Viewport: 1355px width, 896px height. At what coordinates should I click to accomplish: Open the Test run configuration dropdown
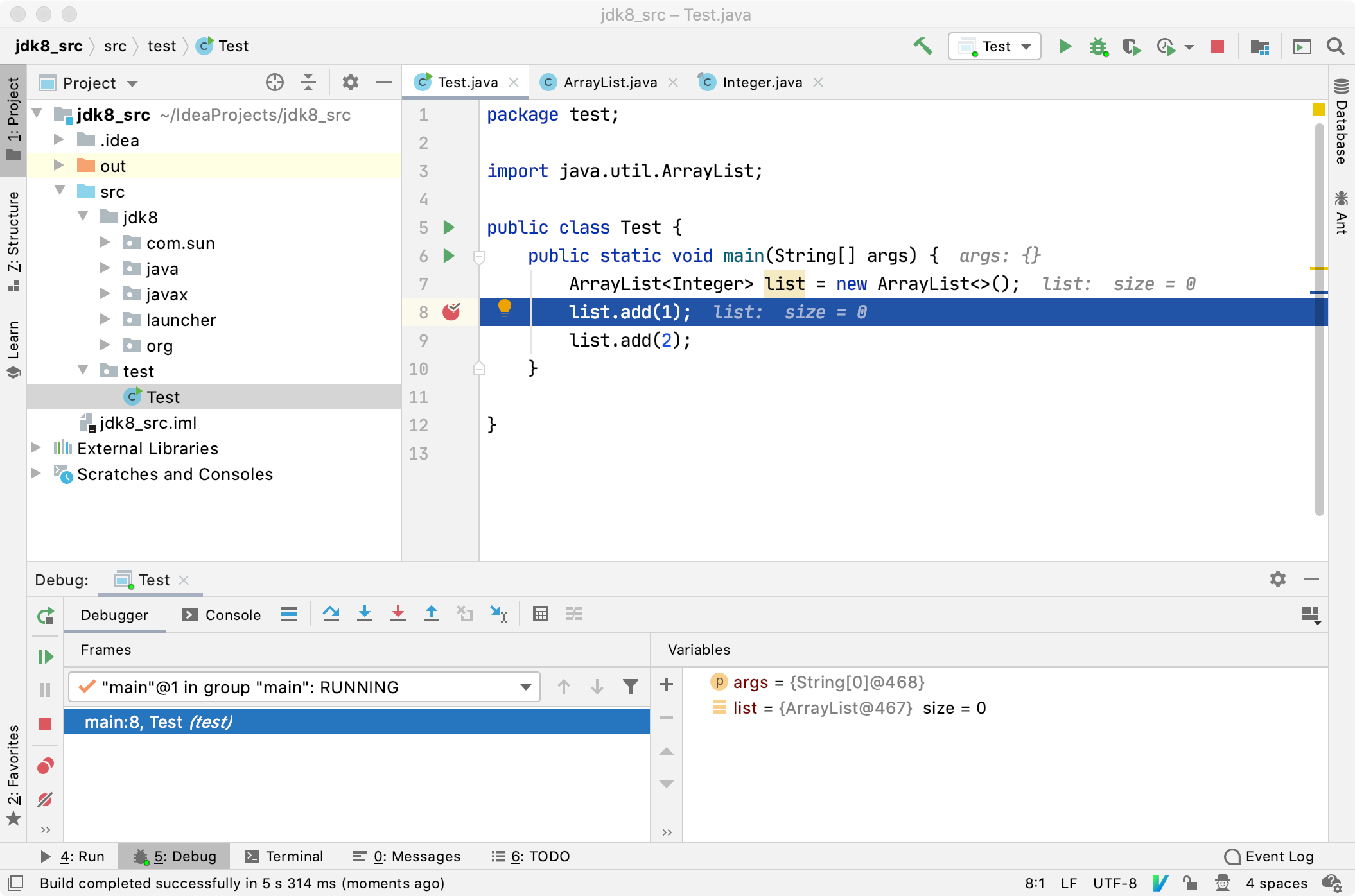coord(994,46)
